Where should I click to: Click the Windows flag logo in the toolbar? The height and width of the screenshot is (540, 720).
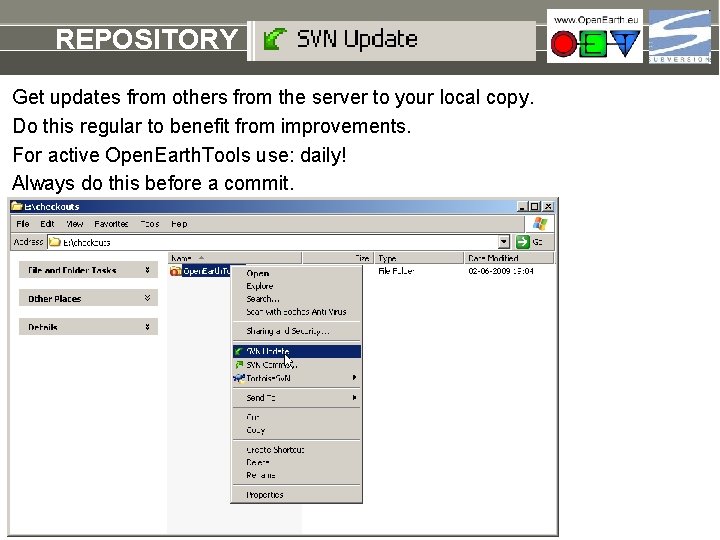540,224
